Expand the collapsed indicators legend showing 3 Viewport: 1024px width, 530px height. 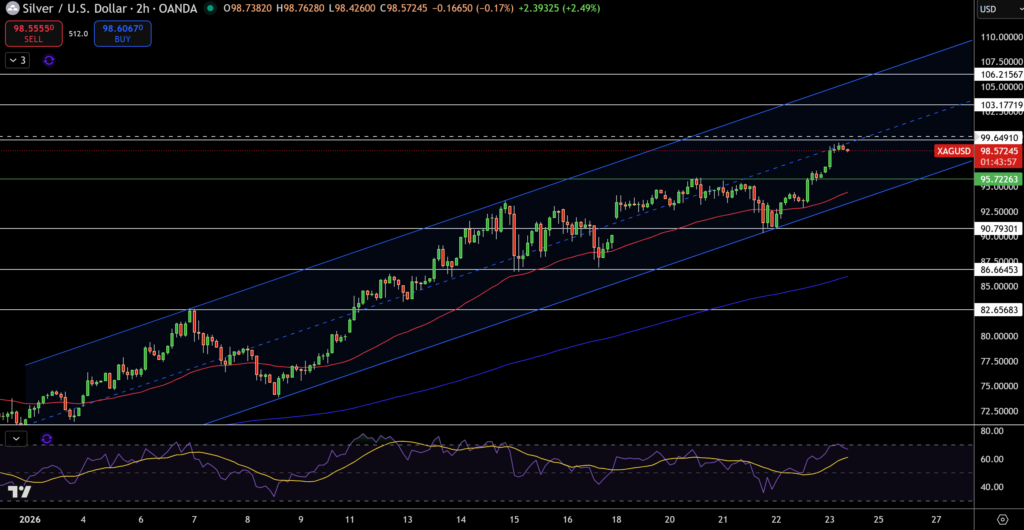click(17, 60)
